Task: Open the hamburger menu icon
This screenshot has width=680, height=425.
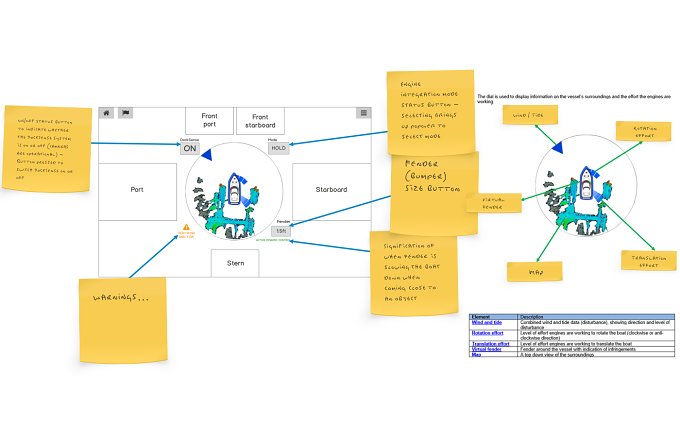Action: 363,113
